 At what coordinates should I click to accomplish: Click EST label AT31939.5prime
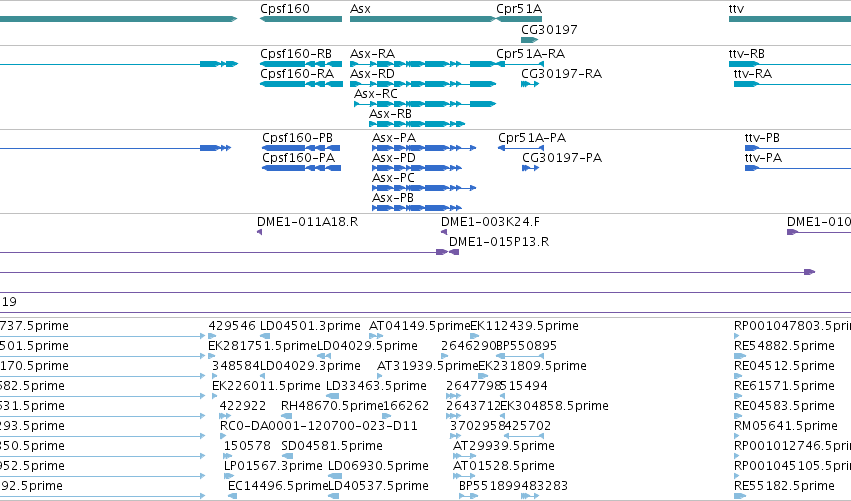point(428,366)
